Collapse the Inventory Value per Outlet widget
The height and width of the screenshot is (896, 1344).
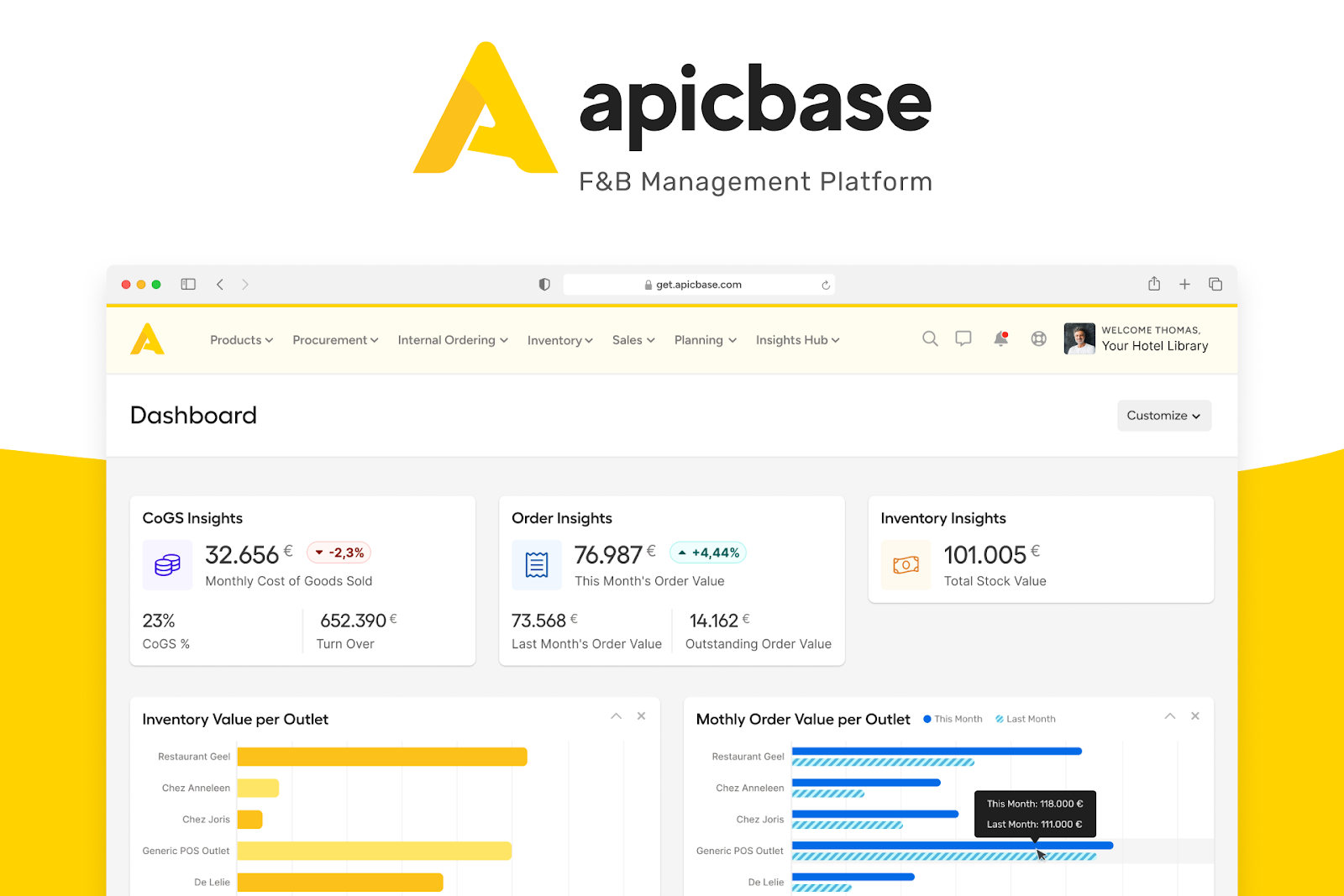pyautogui.click(x=617, y=716)
